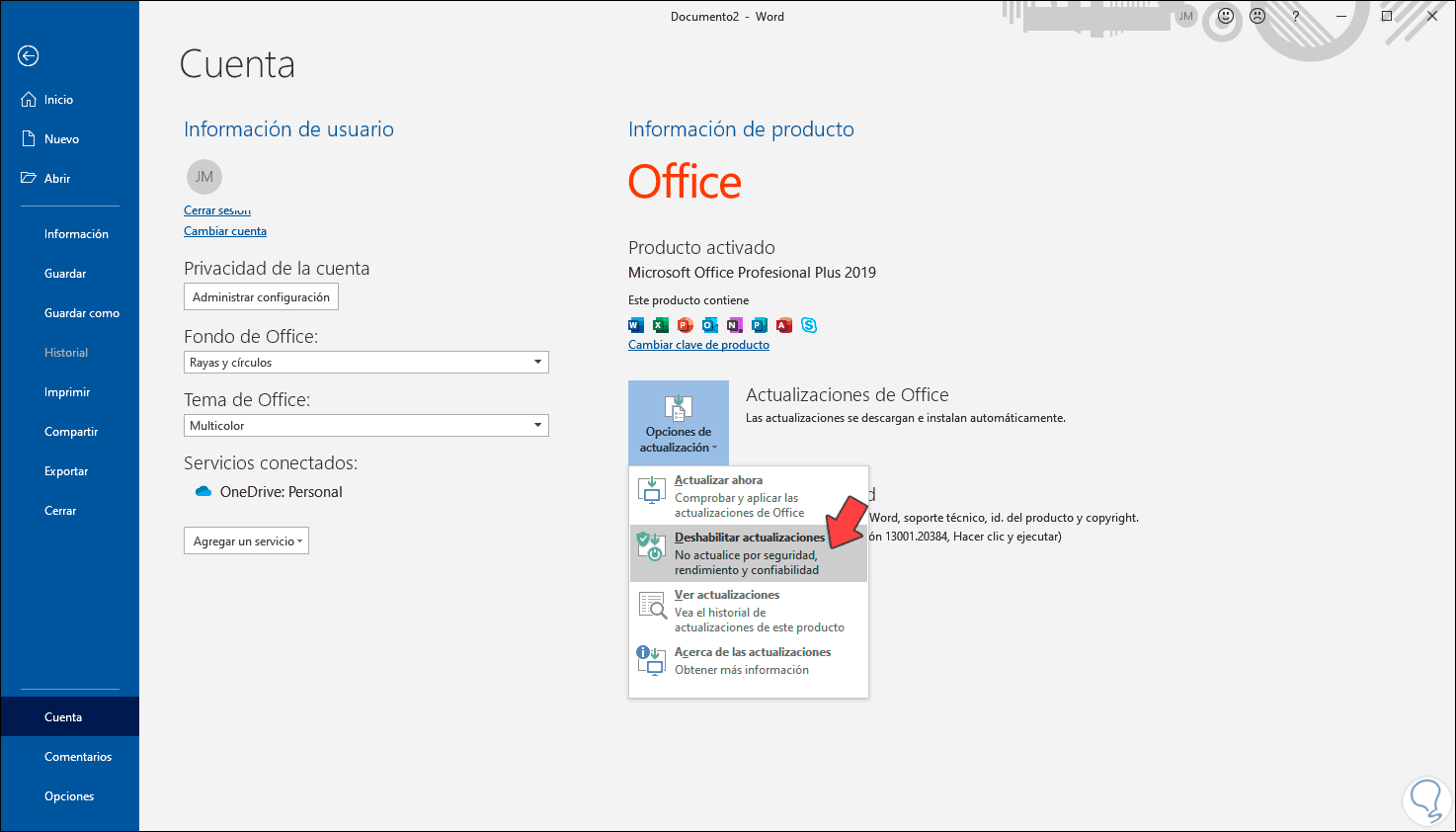The height and width of the screenshot is (832, 1456).
Task: Click the Publisher product icon
Action: coord(760,325)
